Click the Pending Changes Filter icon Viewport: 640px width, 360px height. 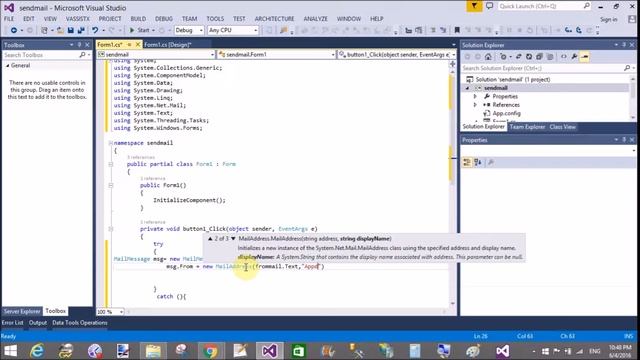pyautogui.click(x=504, y=57)
